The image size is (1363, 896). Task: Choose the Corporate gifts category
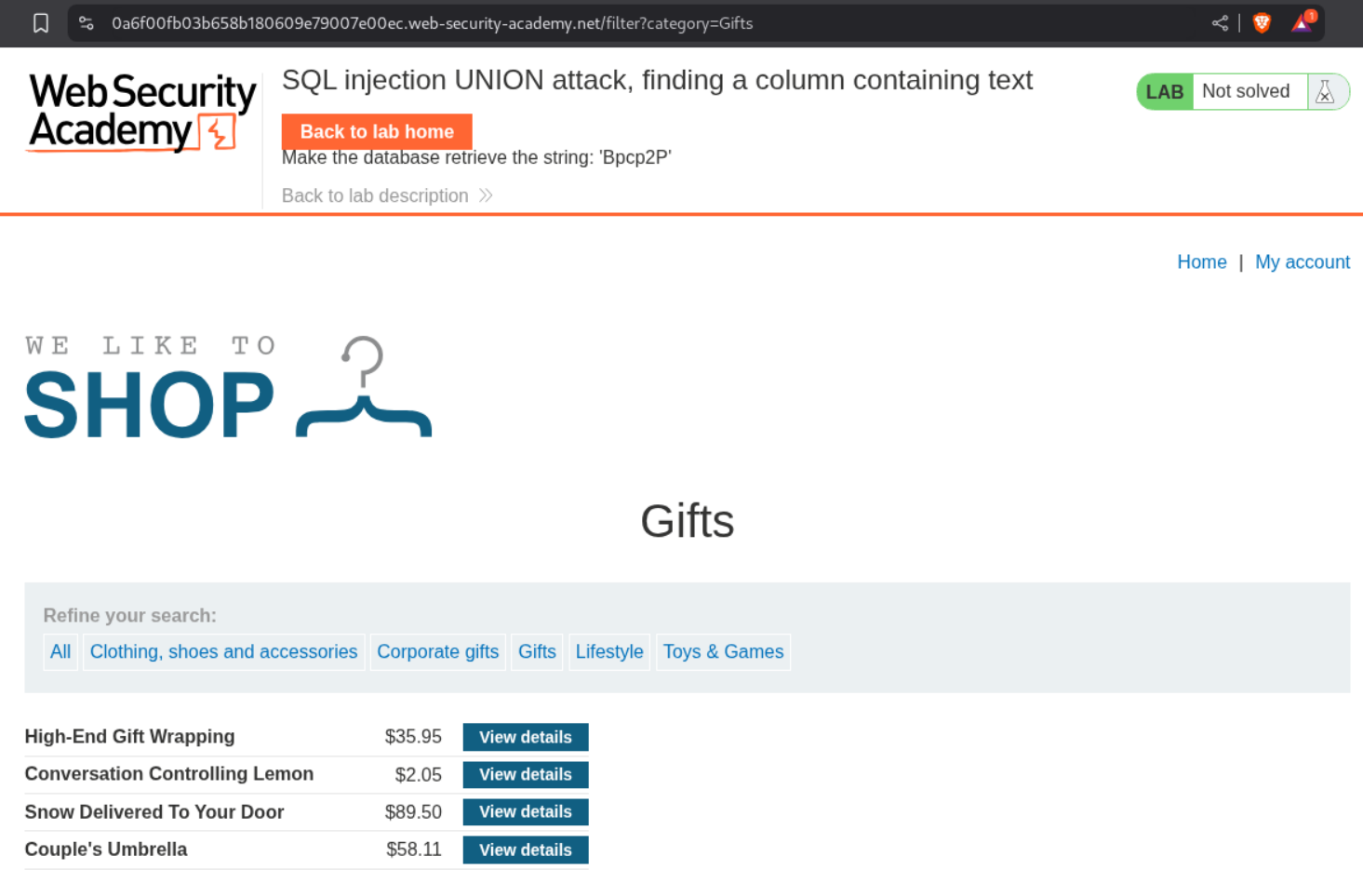point(437,652)
